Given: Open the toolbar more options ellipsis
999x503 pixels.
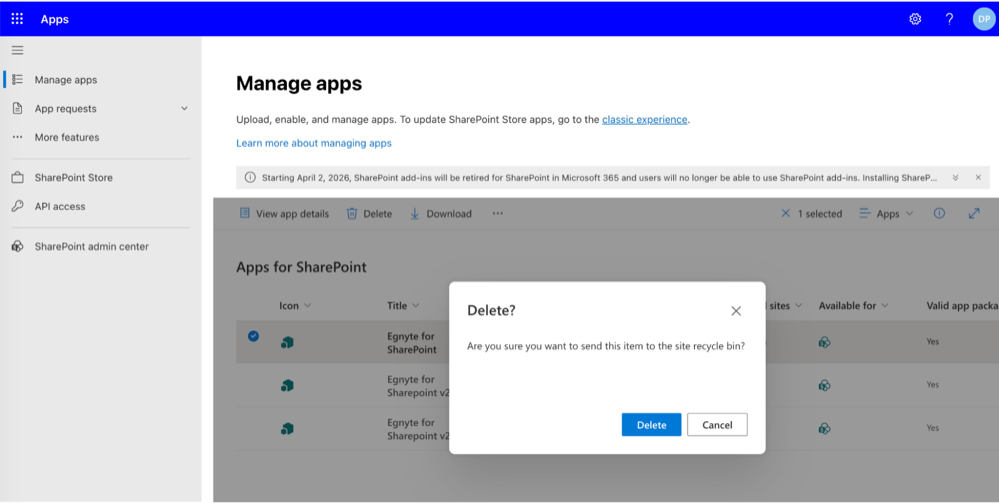Looking at the screenshot, I should [x=498, y=214].
